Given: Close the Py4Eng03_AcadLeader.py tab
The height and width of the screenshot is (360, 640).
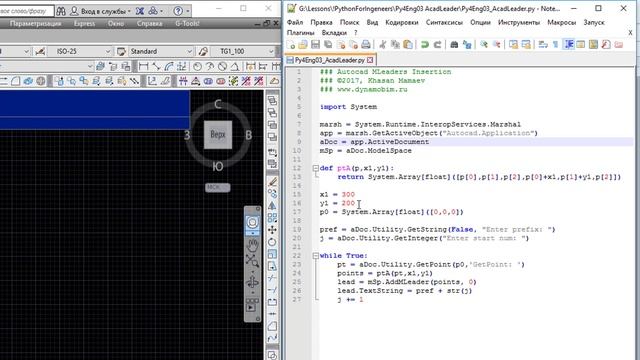Looking at the screenshot, I should (370, 60).
